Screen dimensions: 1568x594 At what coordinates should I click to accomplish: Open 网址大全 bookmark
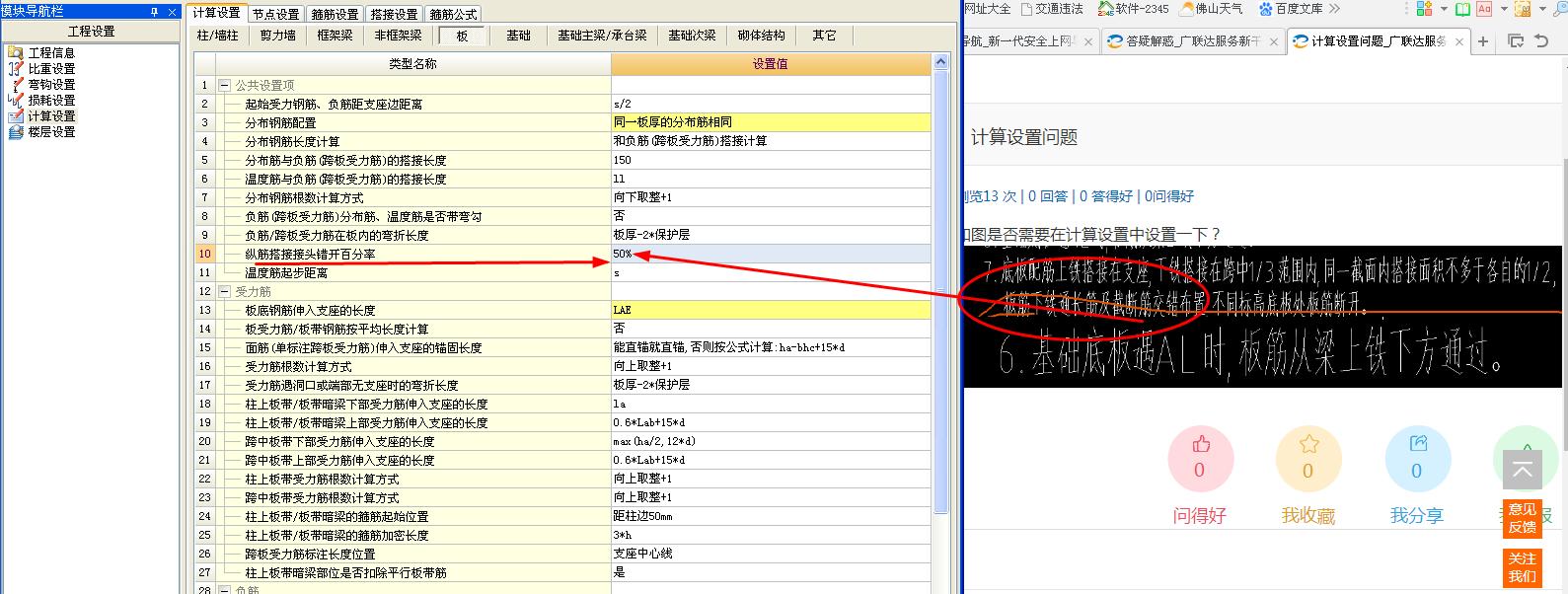pos(988,9)
